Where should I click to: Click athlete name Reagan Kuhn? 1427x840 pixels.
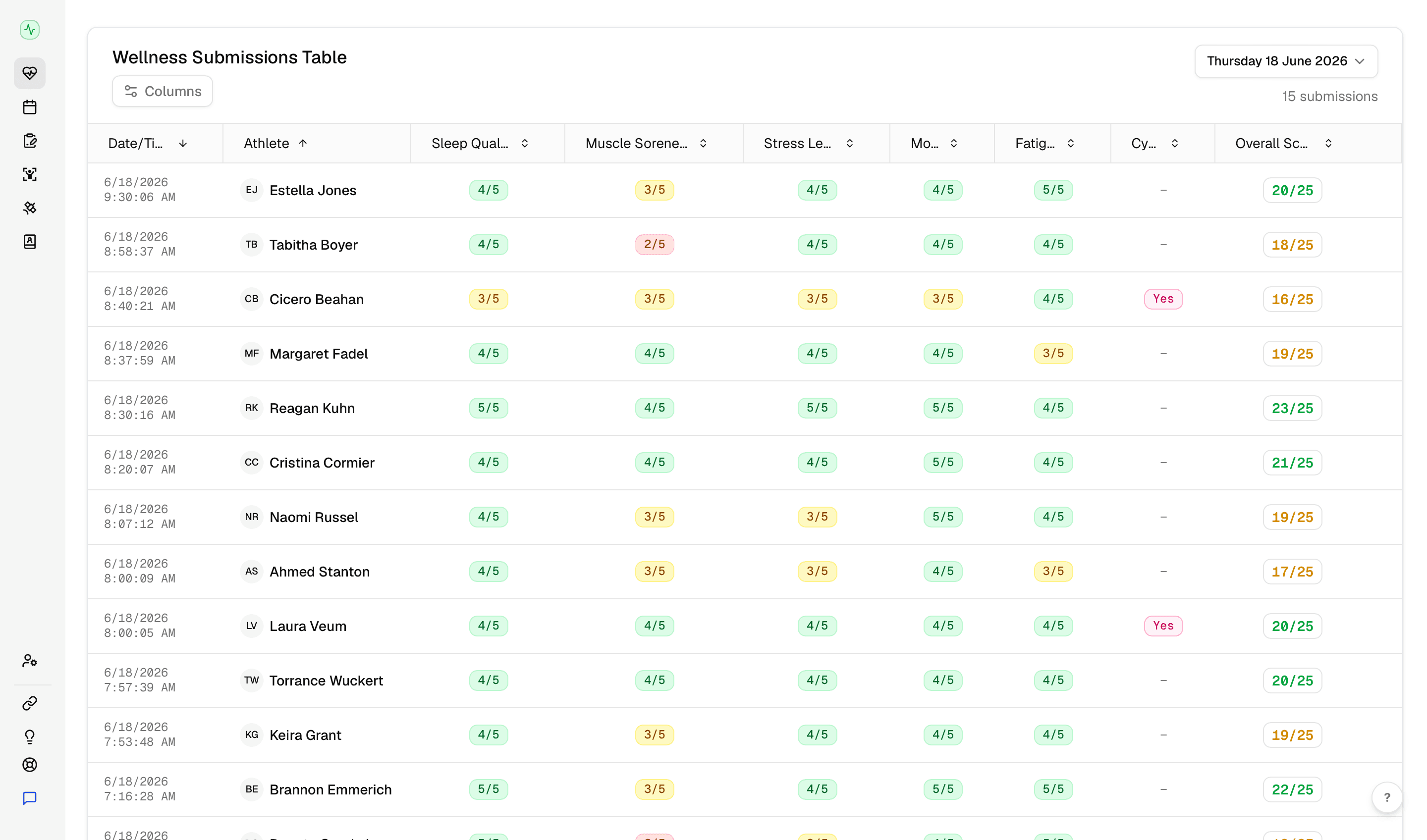tap(312, 408)
